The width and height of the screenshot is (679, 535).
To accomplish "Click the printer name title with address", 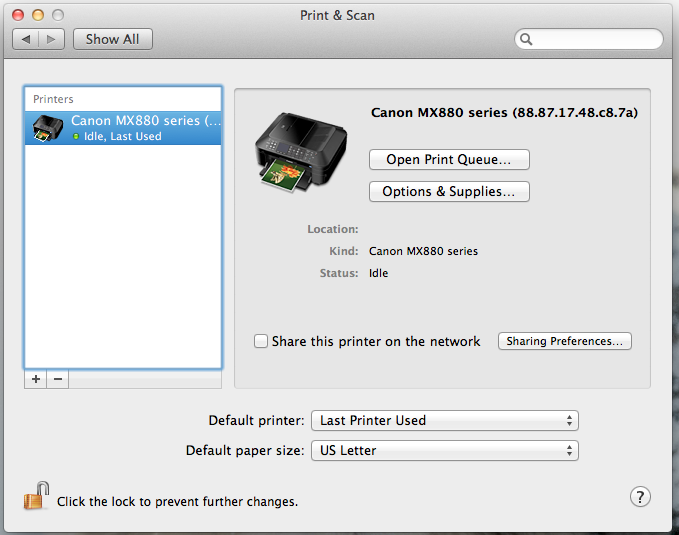I will pyautogui.click(x=504, y=113).
